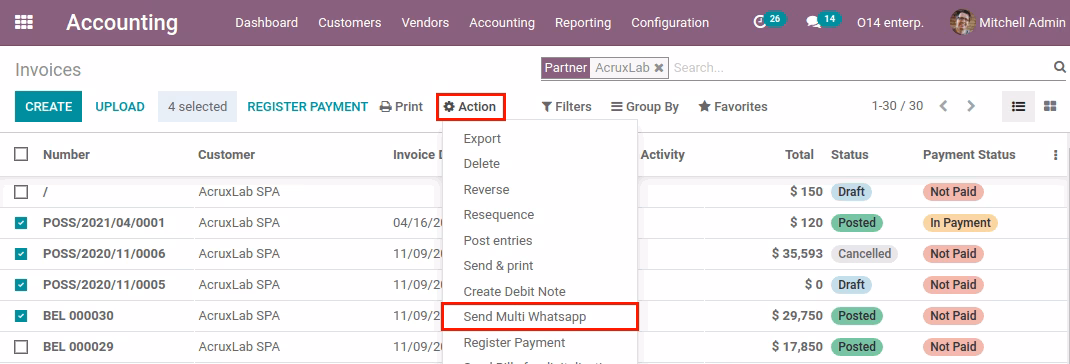Click REGISTER PAYMENT toolbar button
Screen dimensions: 1070x364
point(308,107)
